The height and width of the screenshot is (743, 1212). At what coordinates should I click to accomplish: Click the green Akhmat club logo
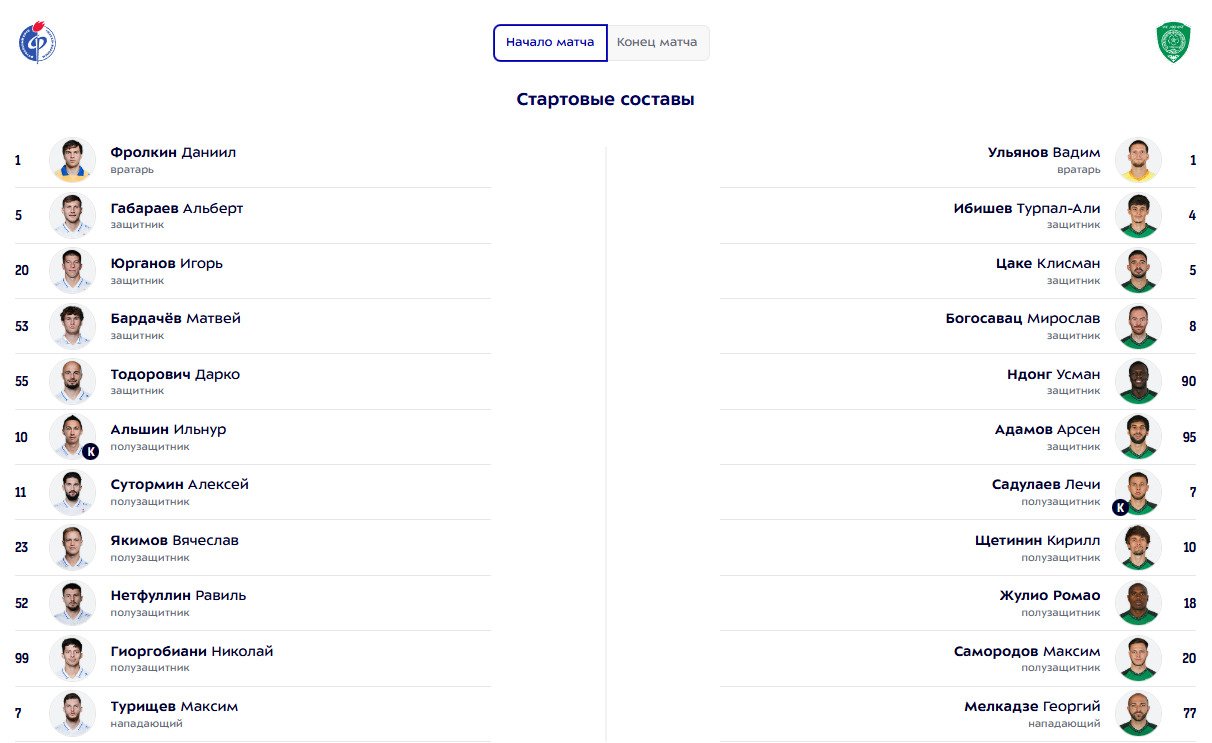[1174, 43]
